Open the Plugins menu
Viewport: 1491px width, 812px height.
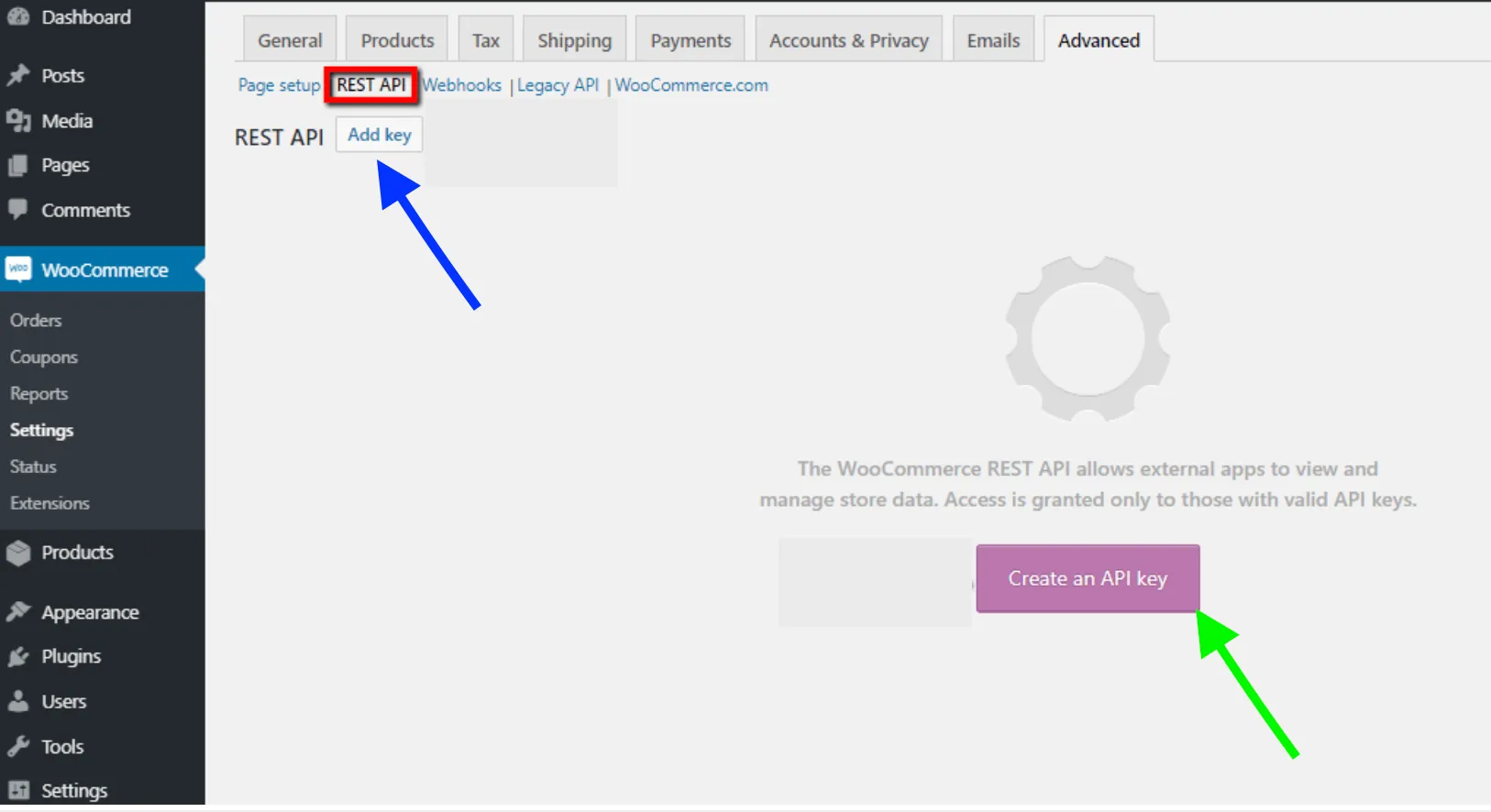tap(71, 656)
